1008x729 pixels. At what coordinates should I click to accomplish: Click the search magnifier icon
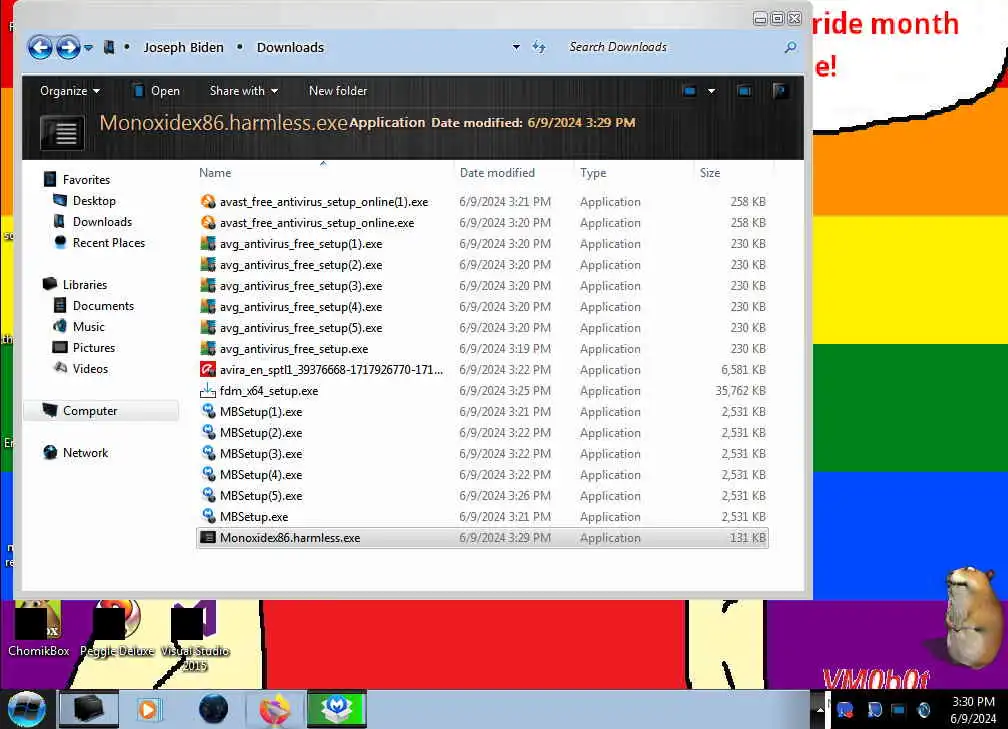coord(791,47)
